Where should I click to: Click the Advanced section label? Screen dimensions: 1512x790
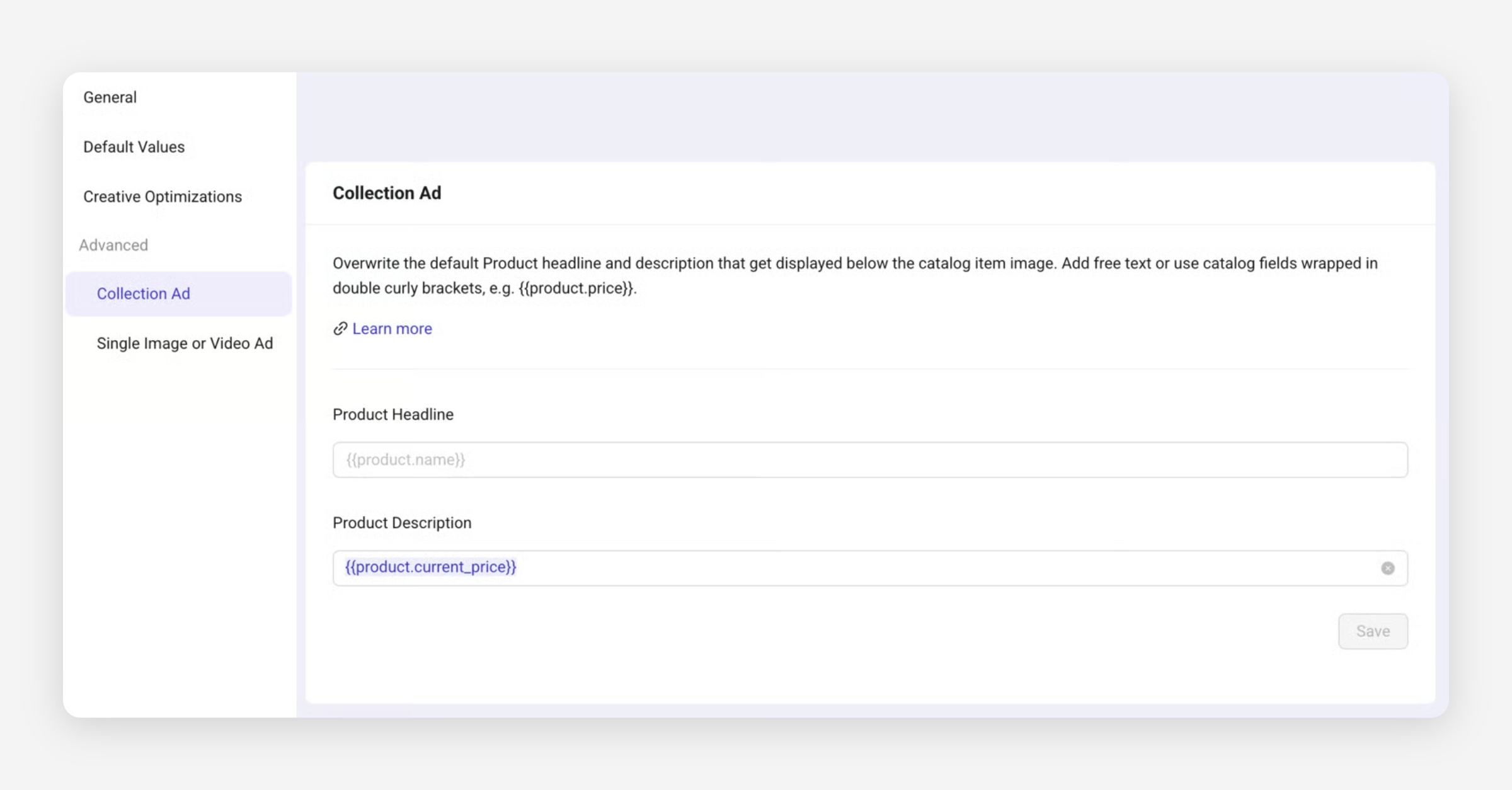pyautogui.click(x=113, y=245)
